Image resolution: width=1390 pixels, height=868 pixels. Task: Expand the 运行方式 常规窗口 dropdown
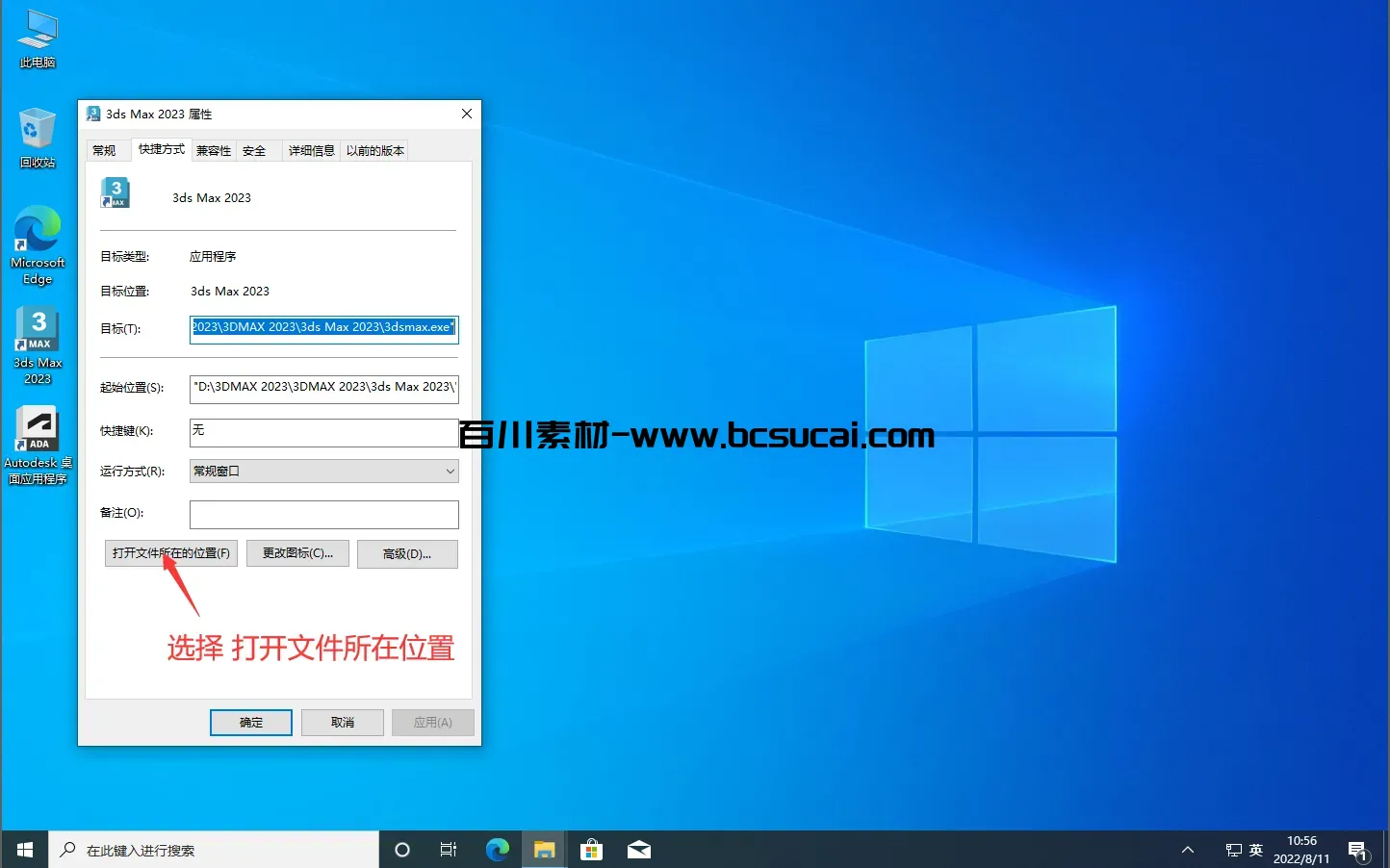pos(324,472)
